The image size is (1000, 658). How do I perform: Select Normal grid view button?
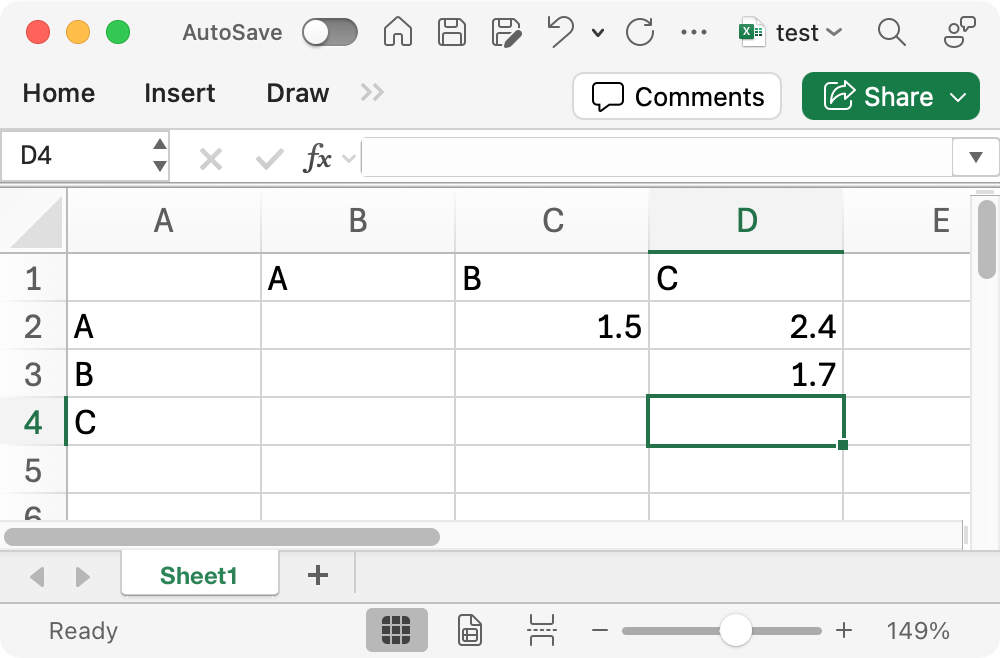[397, 631]
